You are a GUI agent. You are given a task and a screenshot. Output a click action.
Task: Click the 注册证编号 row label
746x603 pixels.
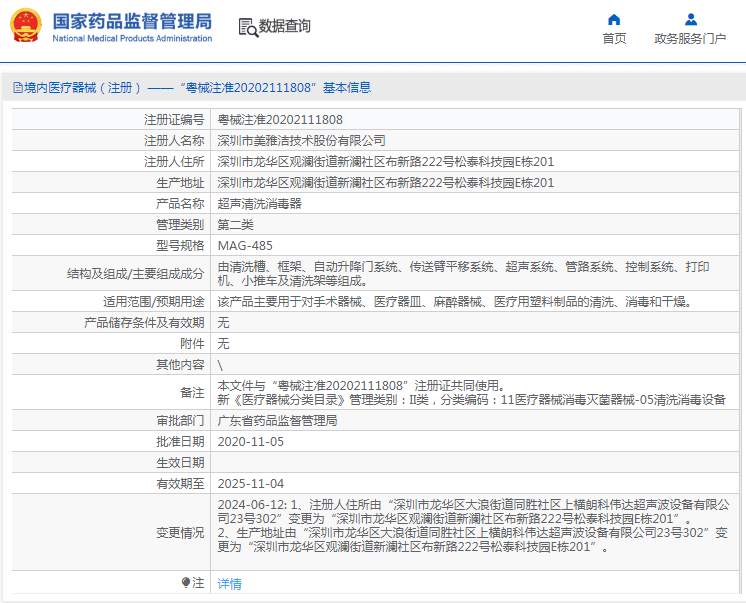pos(174,120)
